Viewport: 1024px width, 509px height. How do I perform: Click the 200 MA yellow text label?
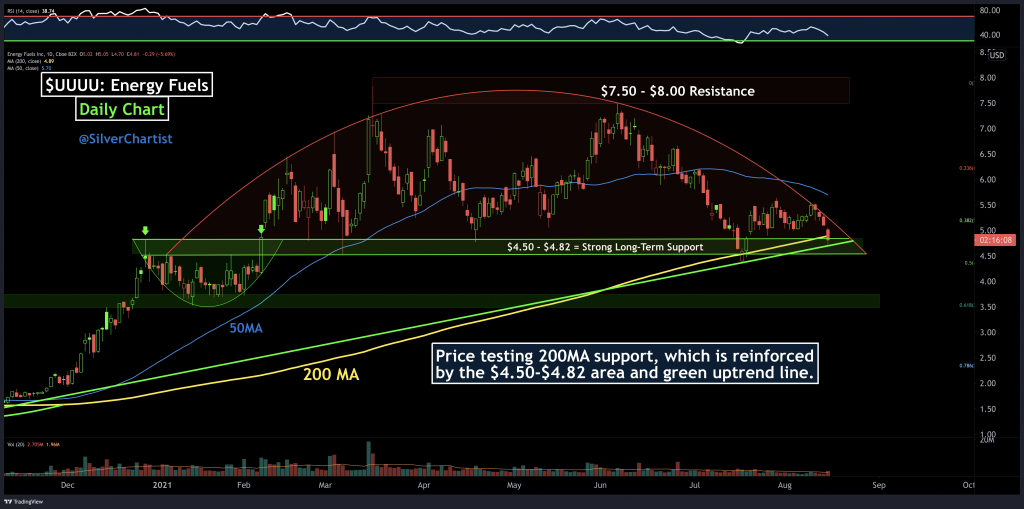pos(331,375)
